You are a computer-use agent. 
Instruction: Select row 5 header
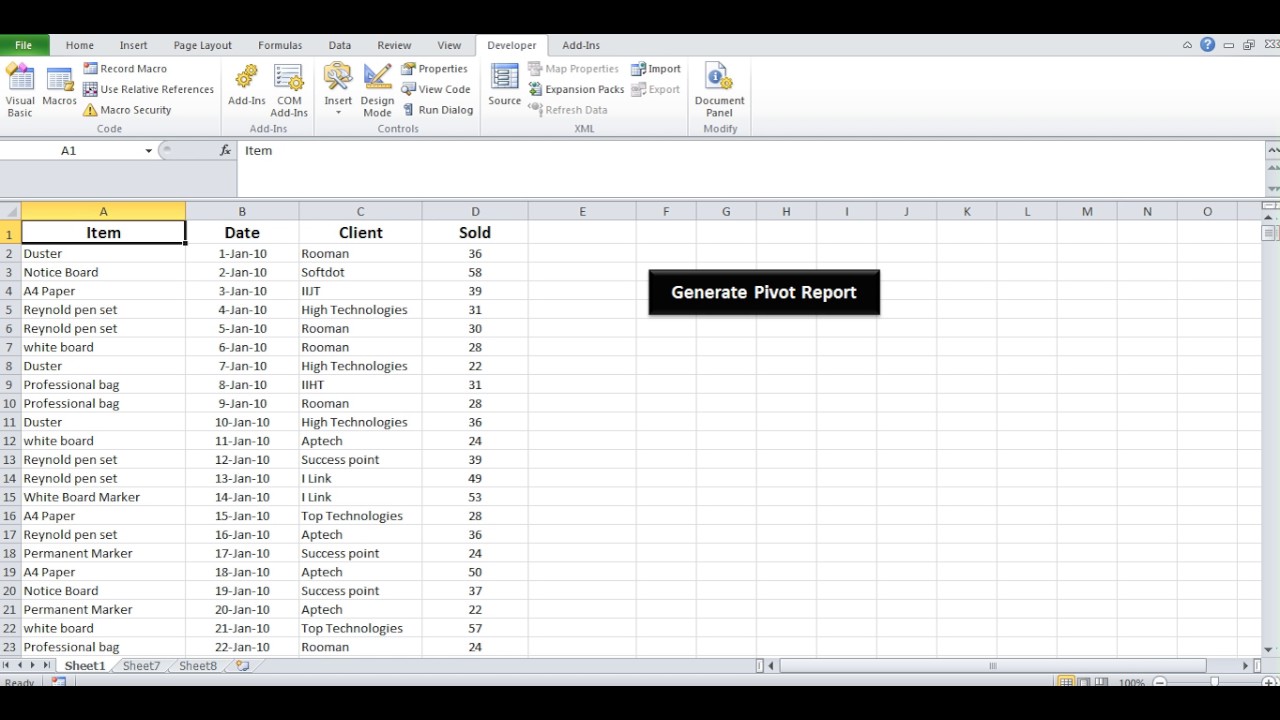[10, 310]
